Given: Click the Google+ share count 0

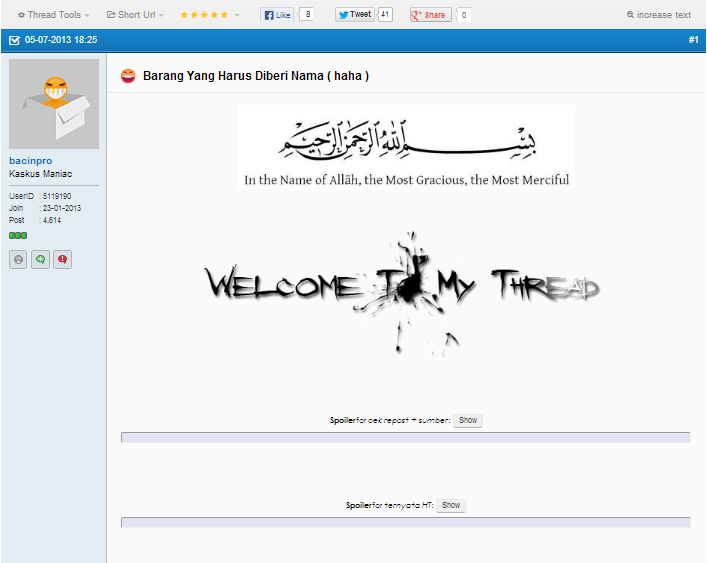Looking at the screenshot, I should (464, 15).
